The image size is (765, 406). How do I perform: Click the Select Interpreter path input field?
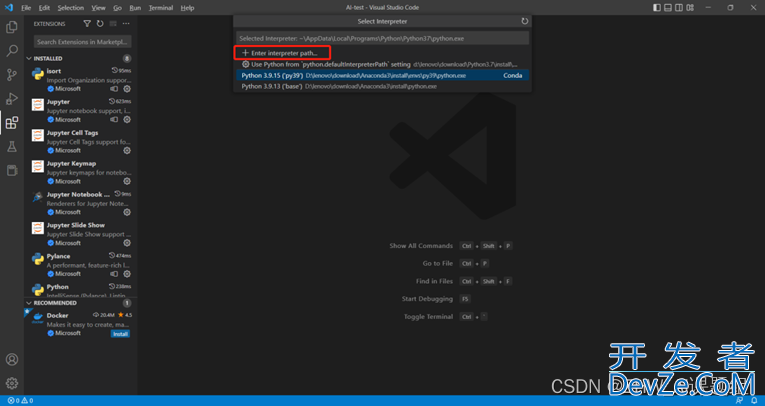point(382,38)
